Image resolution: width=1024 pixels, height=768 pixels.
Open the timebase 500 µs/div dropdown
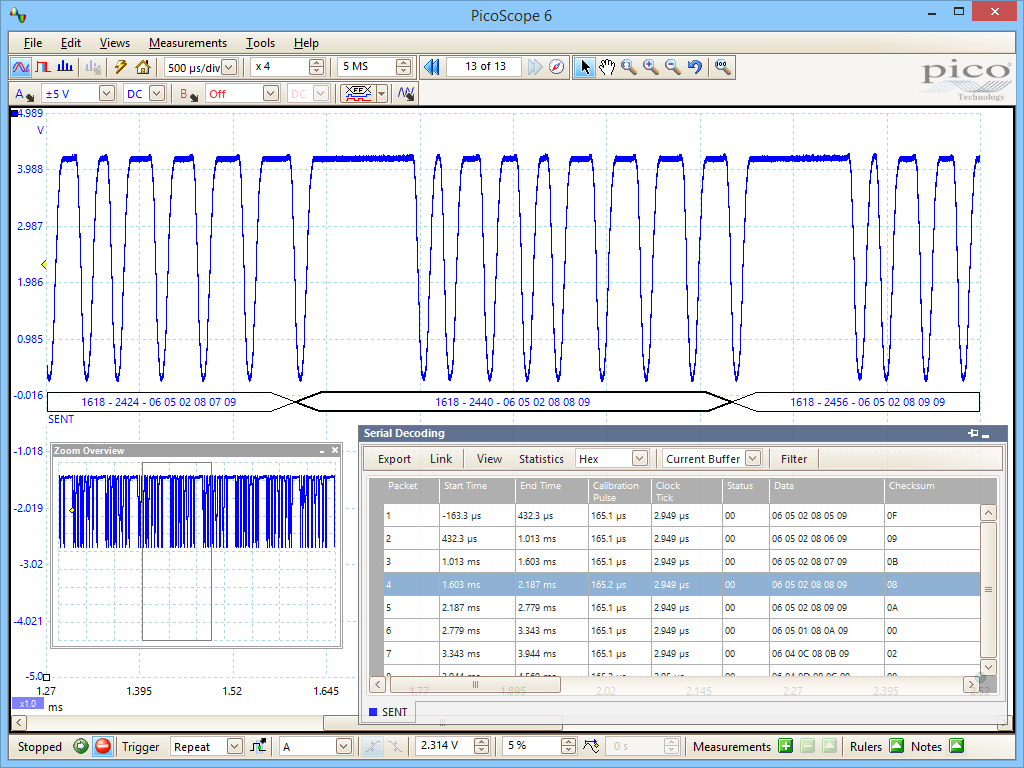(229, 67)
